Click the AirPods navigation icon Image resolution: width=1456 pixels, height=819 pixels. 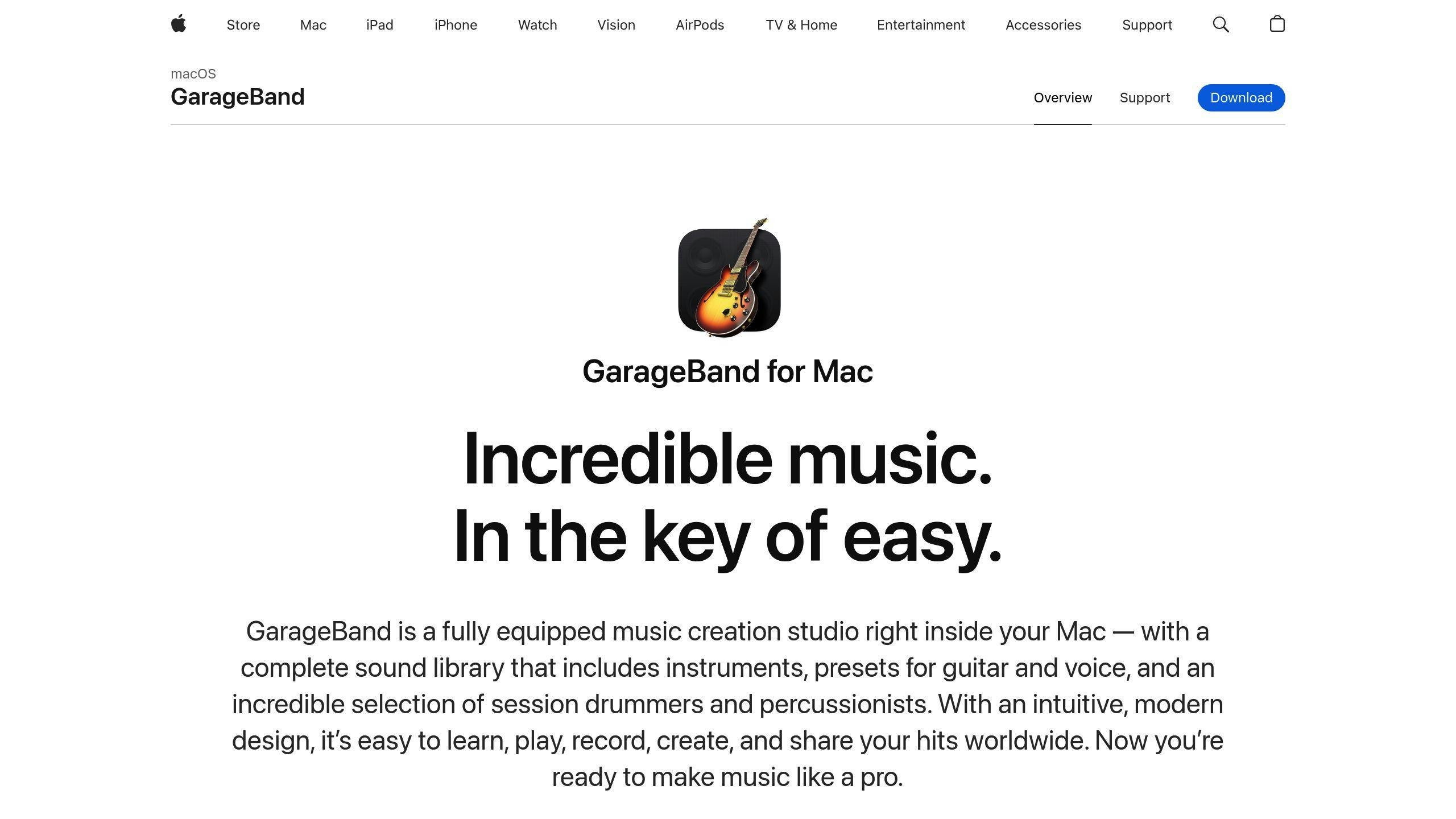[699, 25]
